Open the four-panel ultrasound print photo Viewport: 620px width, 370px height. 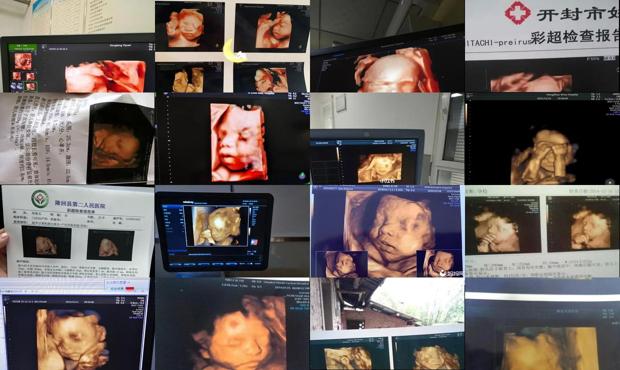pyautogui.click(x=232, y=46)
